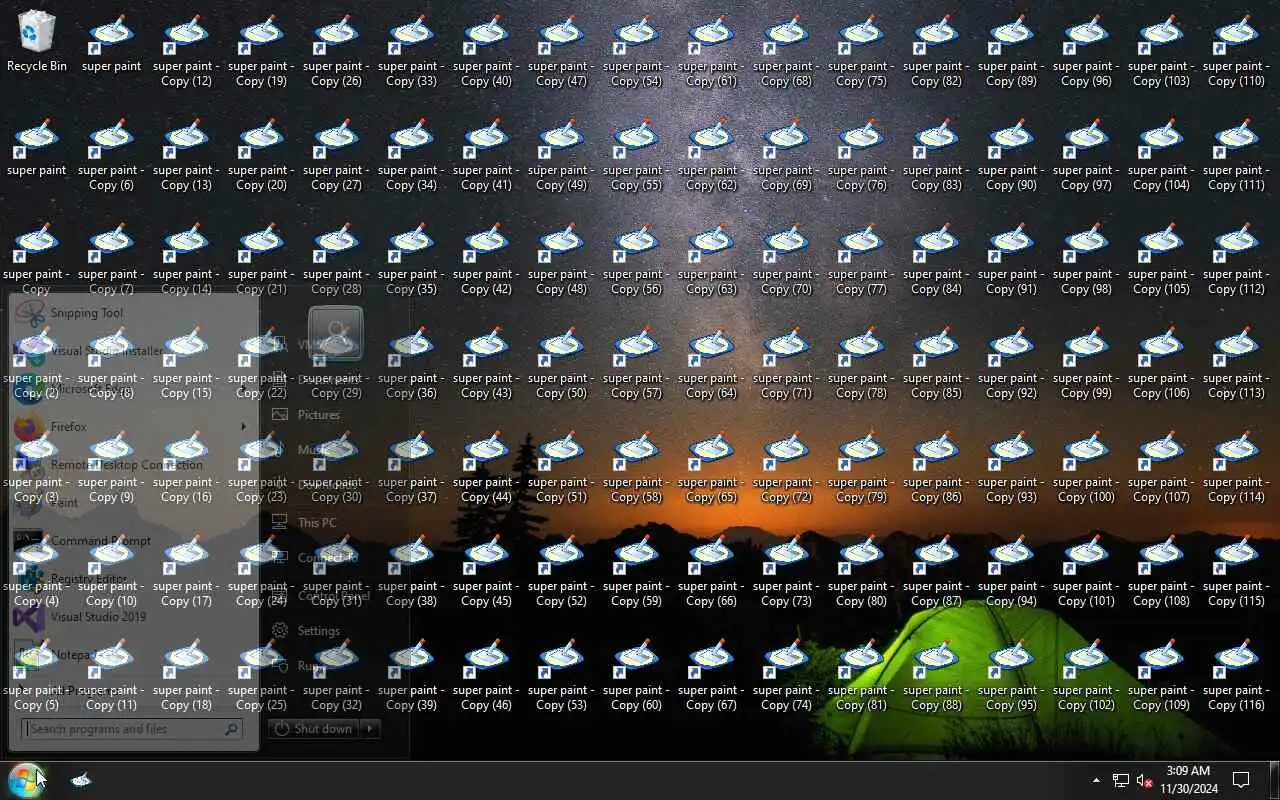Select the super paint - Copy (87) shortcut
This screenshot has height=800, width=1280.
[x=936, y=571]
